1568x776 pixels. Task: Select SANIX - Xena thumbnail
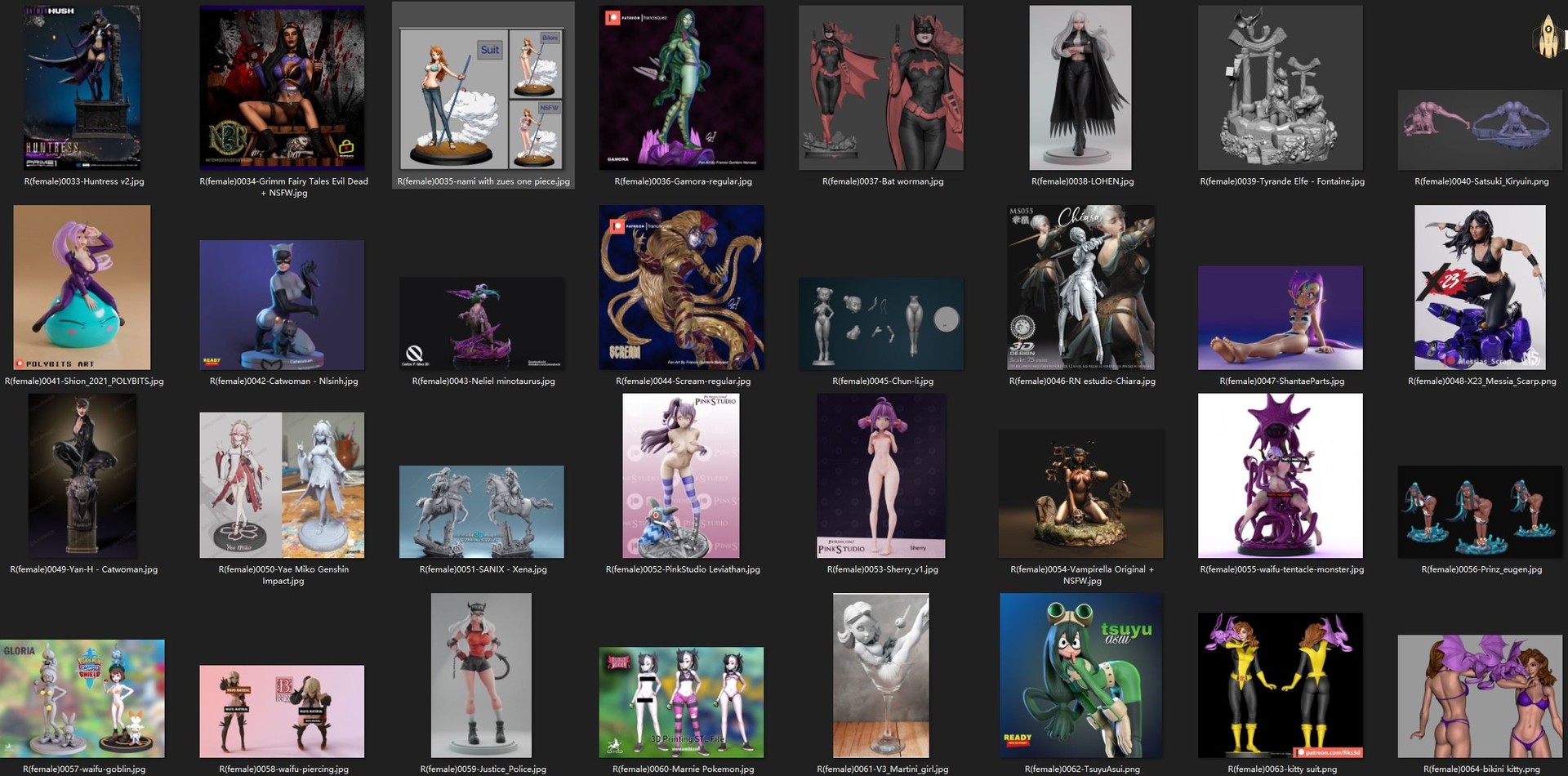pyautogui.click(x=482, y=512)
